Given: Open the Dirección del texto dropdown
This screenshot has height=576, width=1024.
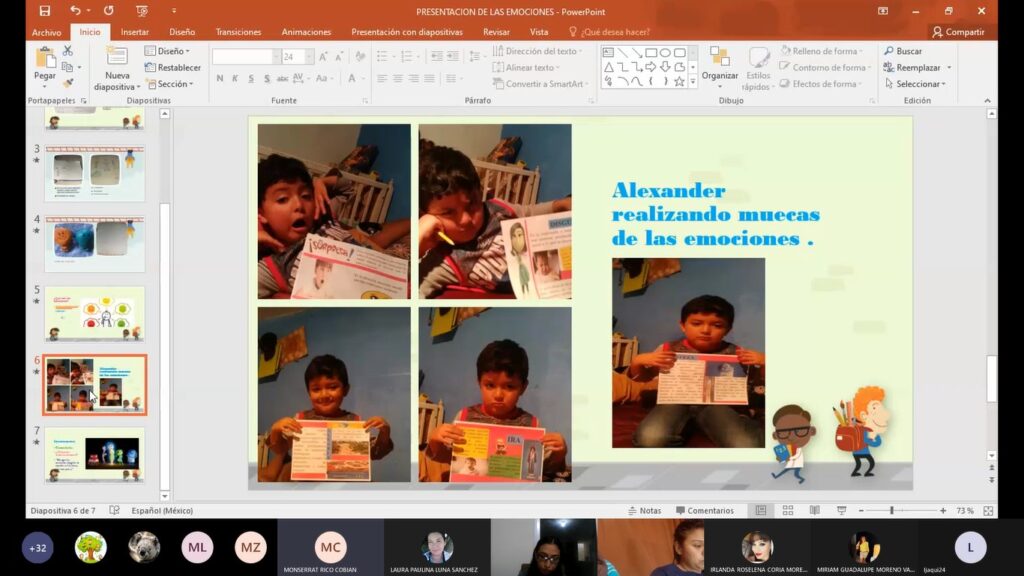Looking at the screenshot, I should click(x=537, y=51).
